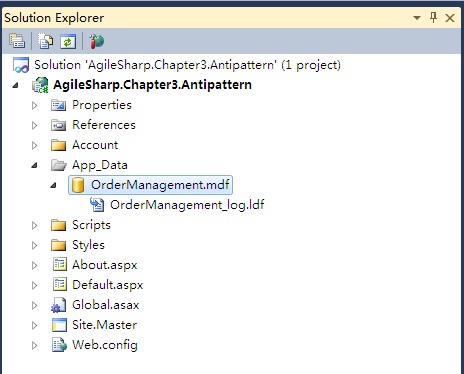Click the About.aspx page icon
The height and width of the screenshot is (374, 464).
click(60, 265)
